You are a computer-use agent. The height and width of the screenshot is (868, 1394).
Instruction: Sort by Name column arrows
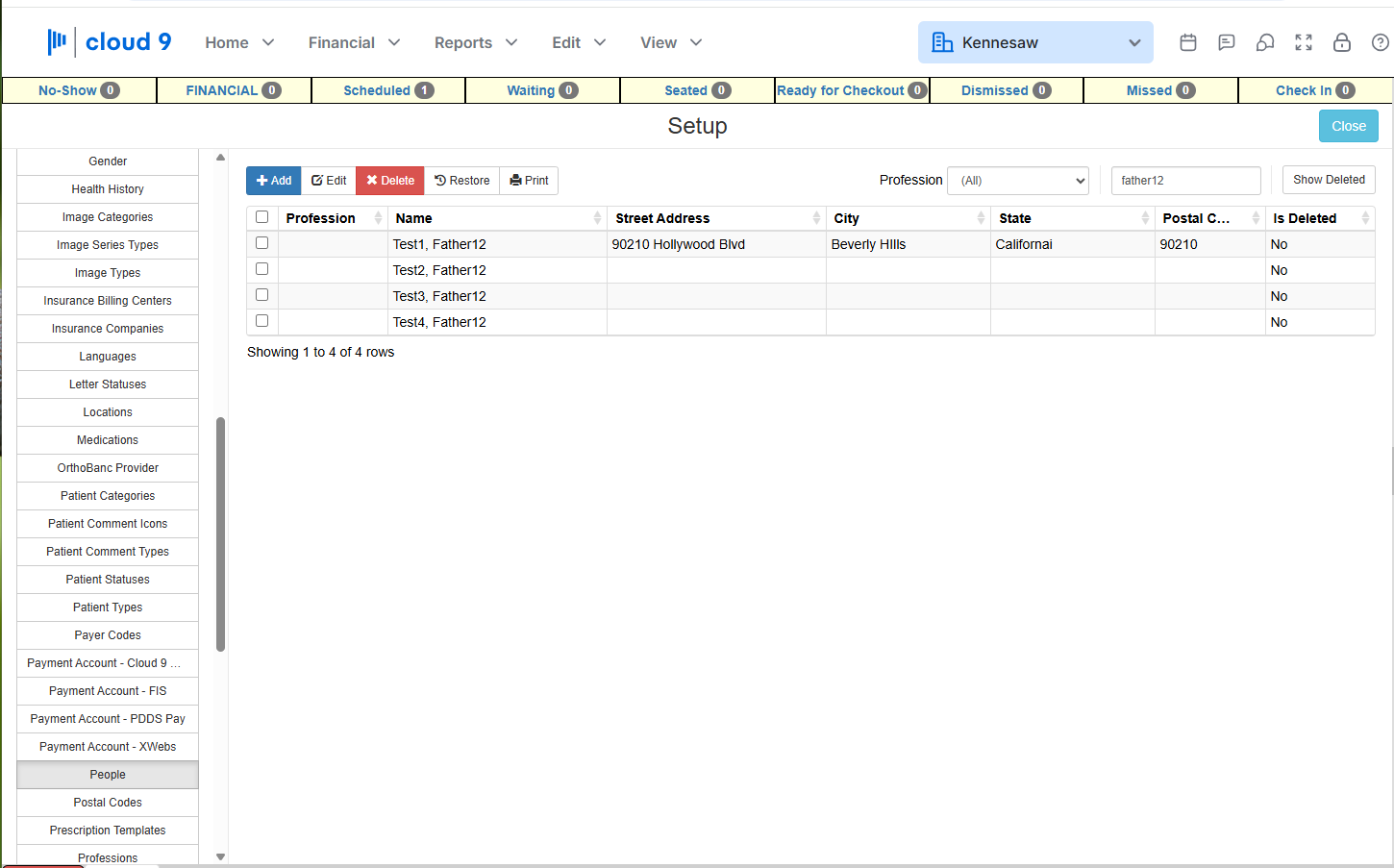(x=597, y=218)
